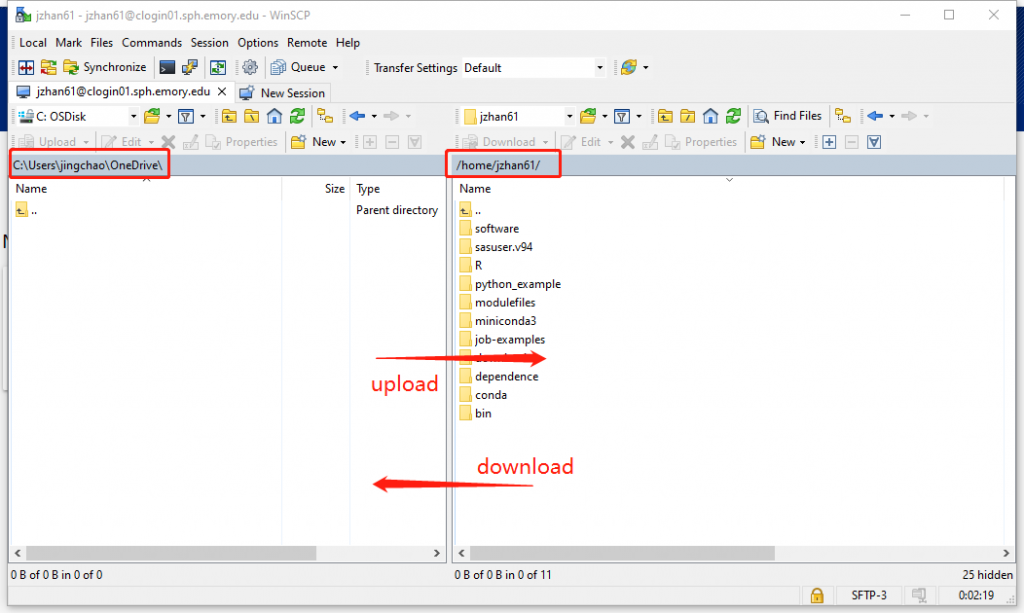Click the Compare Directories toolbar icon
Screen dimensions: 1024x613
point(26,67)
